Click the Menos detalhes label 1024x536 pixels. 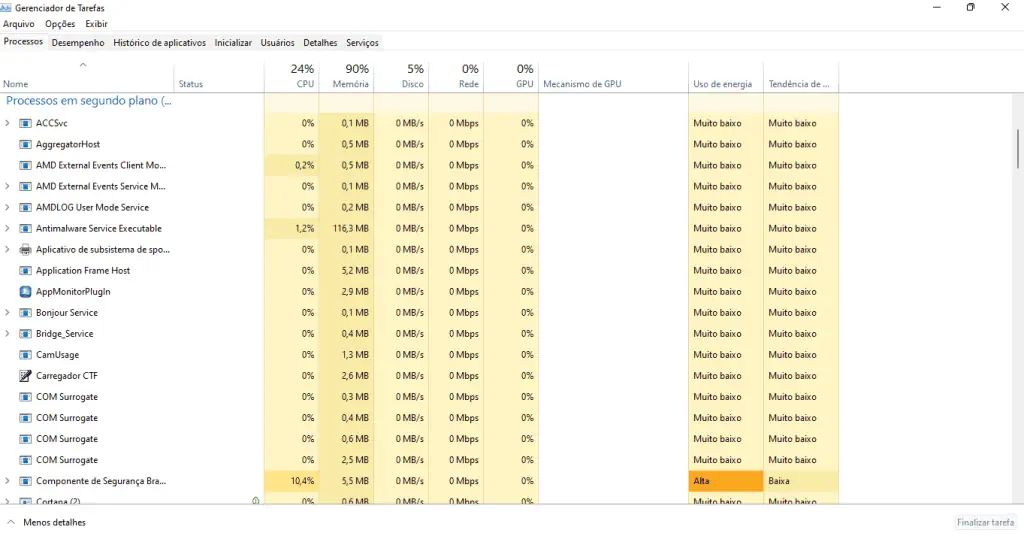tap(54, 522)
